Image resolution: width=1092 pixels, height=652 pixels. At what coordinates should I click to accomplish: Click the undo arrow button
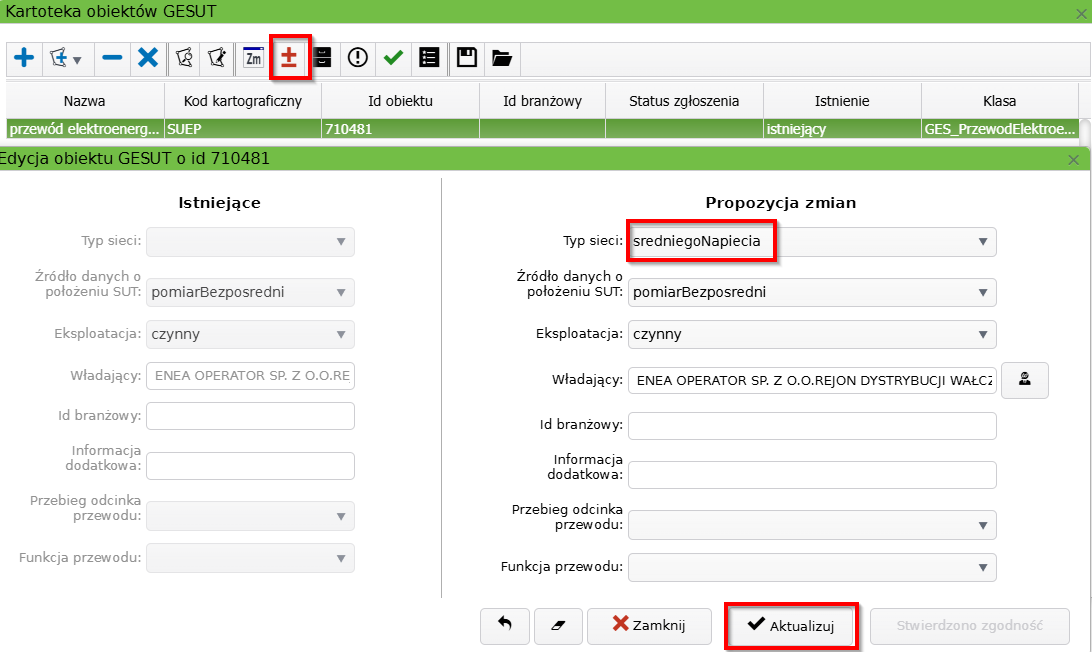coord(505,625)
